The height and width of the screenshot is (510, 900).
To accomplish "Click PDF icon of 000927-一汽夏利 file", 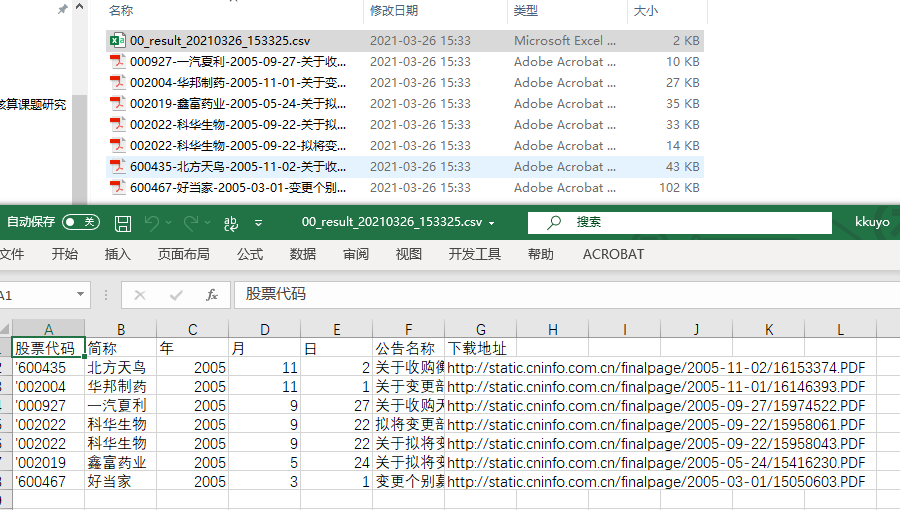I will 118,61.
